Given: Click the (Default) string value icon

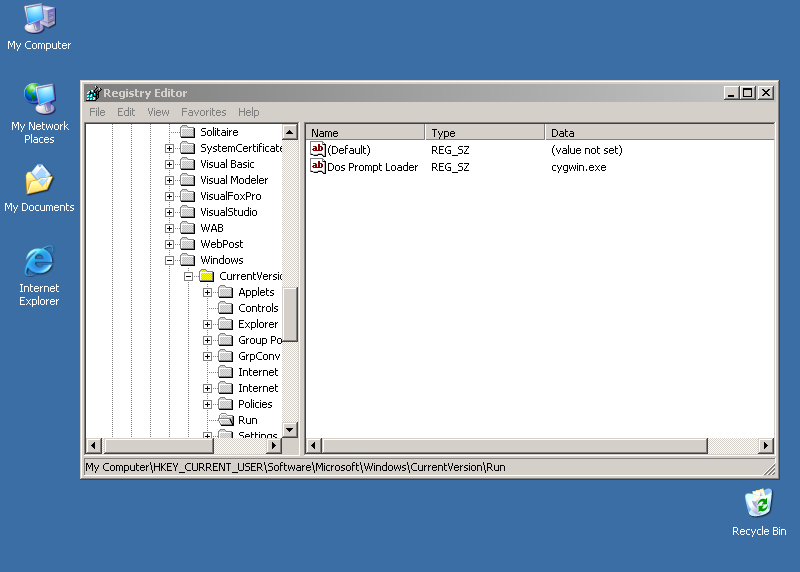Looking at the screenshot, I should pos(318,149).
